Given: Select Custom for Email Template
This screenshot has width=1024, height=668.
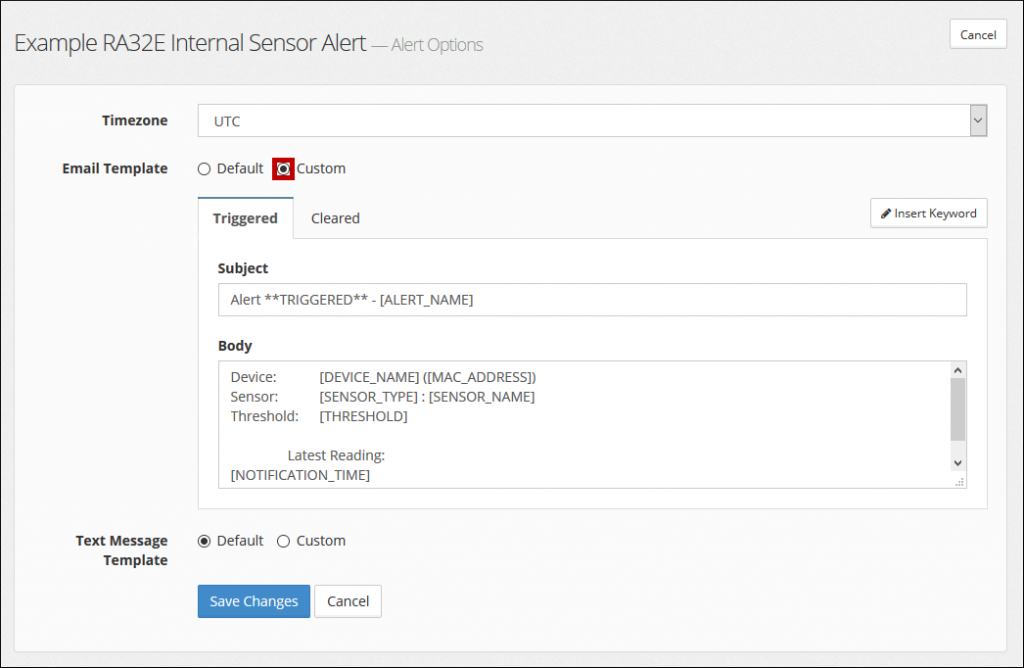Looking at the screenshot, I should point(284,169).
